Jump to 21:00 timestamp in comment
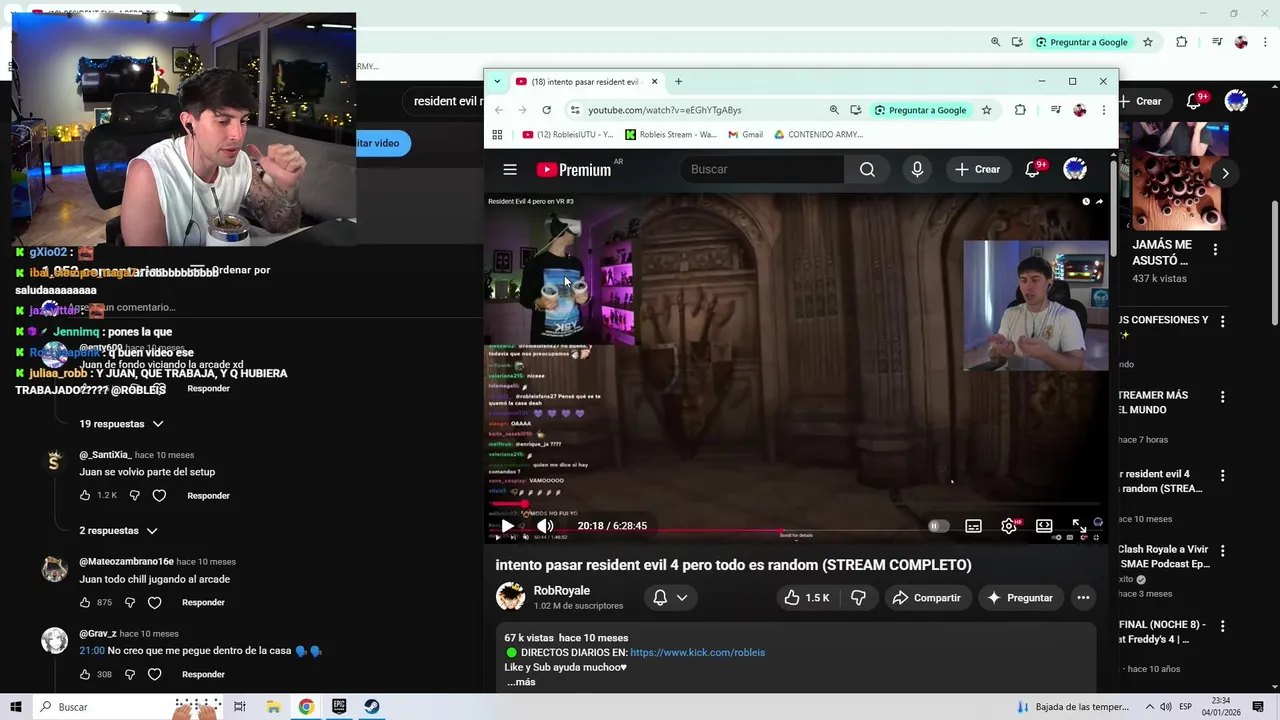The image size is (1280, 720). point(91,651)
